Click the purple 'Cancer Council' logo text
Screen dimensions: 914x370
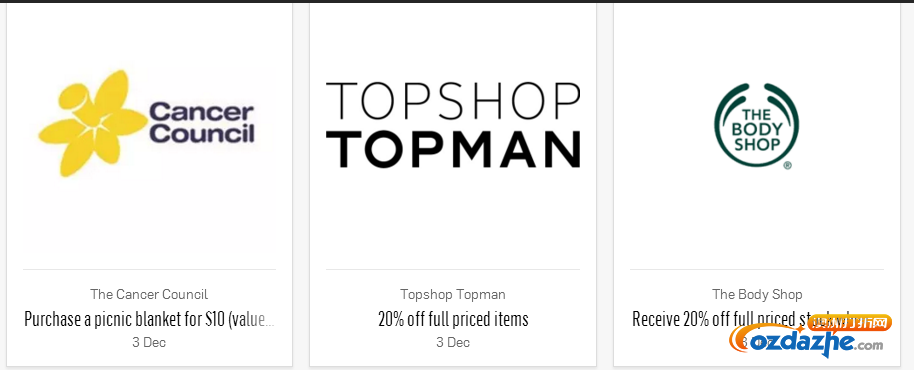click(202, 123)
